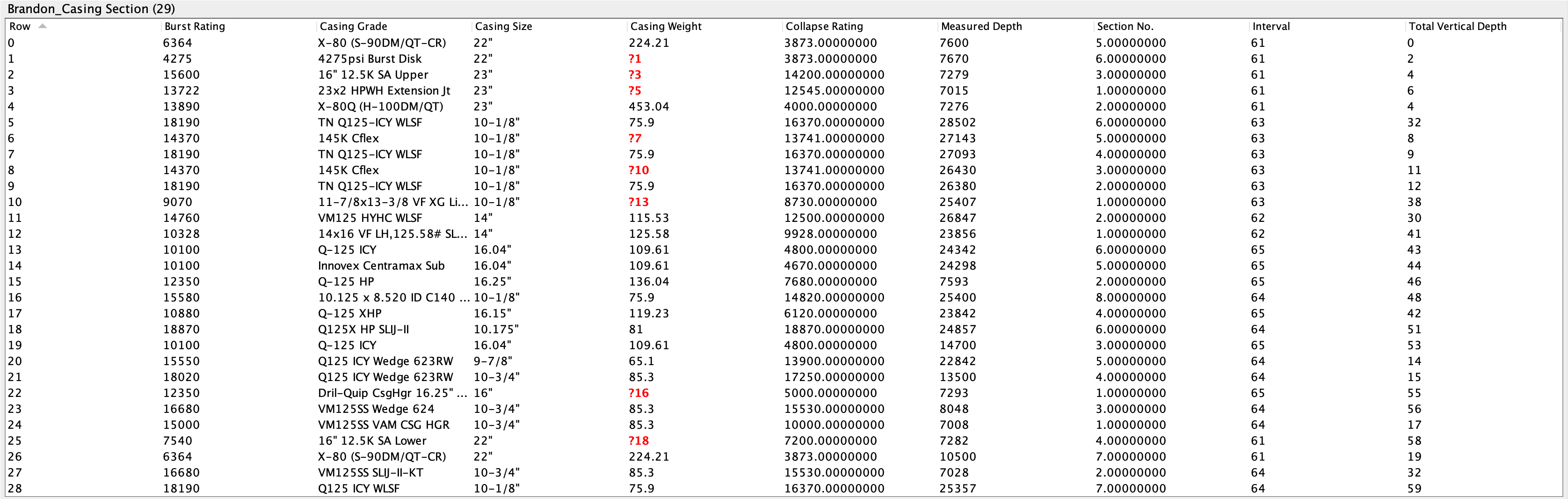
Task: Select the Section No. column header
Action: [x=1124, y=26]
